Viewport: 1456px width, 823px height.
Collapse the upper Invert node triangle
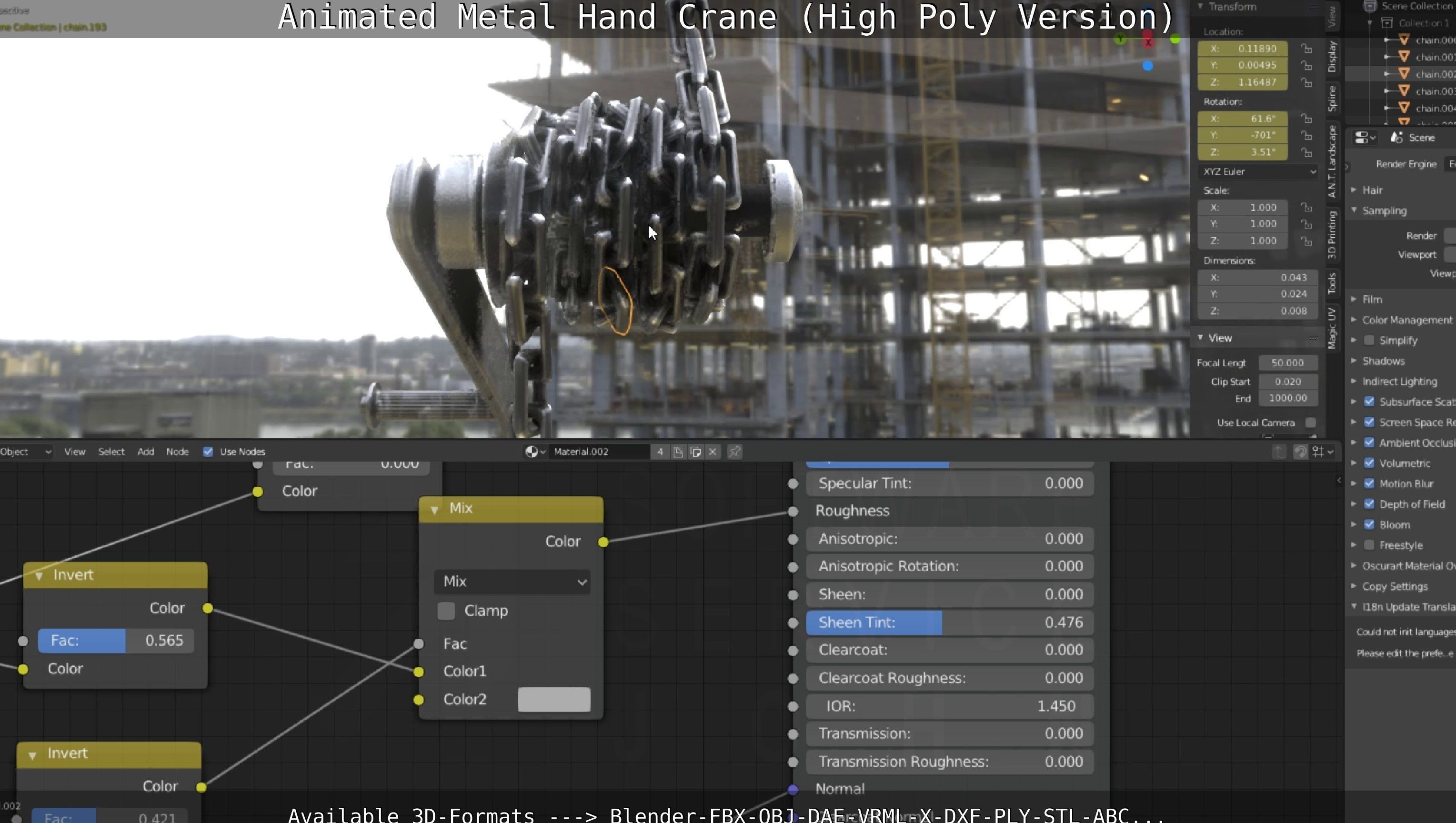coord(39,576)
